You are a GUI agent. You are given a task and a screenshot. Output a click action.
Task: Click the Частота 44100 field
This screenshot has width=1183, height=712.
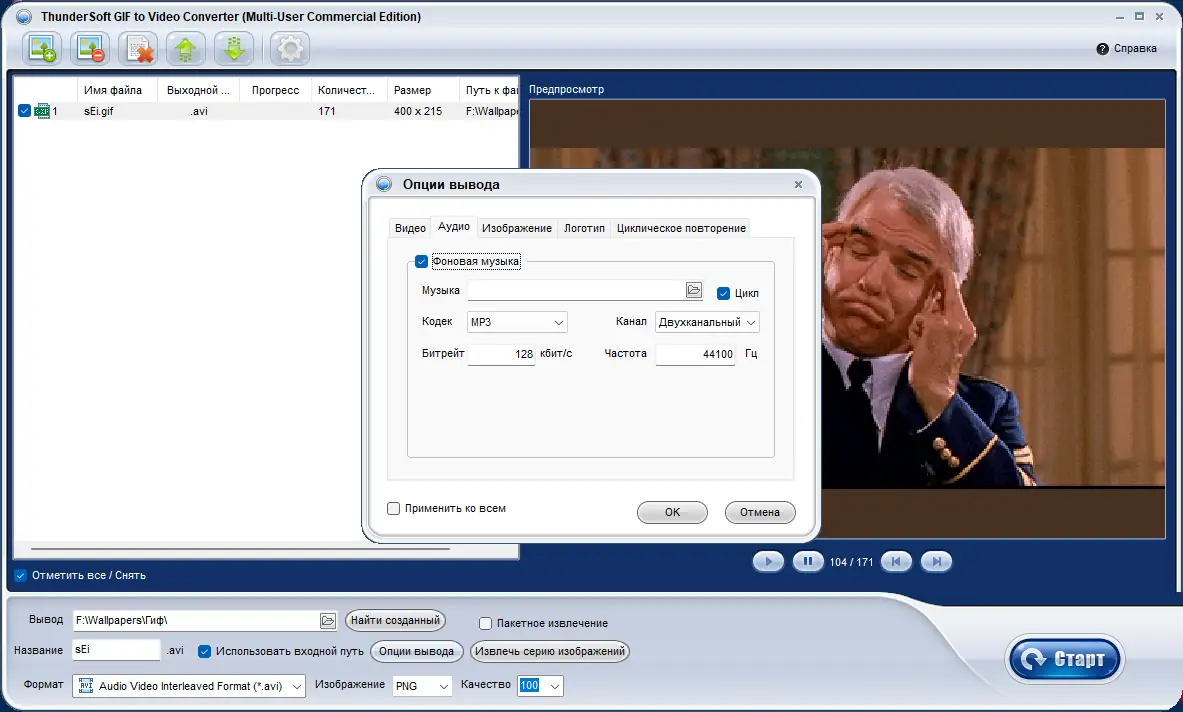coord(695,354)
